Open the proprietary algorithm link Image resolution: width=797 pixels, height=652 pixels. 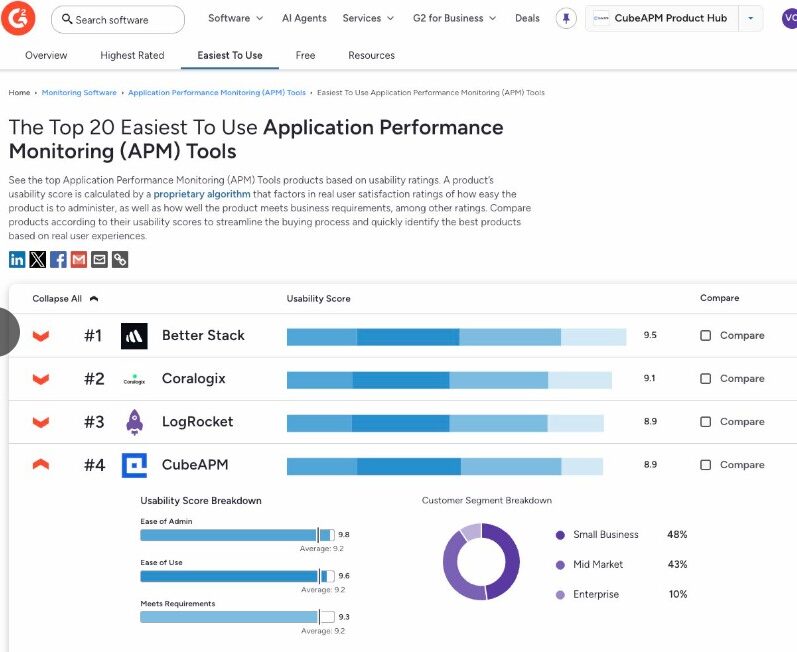[202, 194]
